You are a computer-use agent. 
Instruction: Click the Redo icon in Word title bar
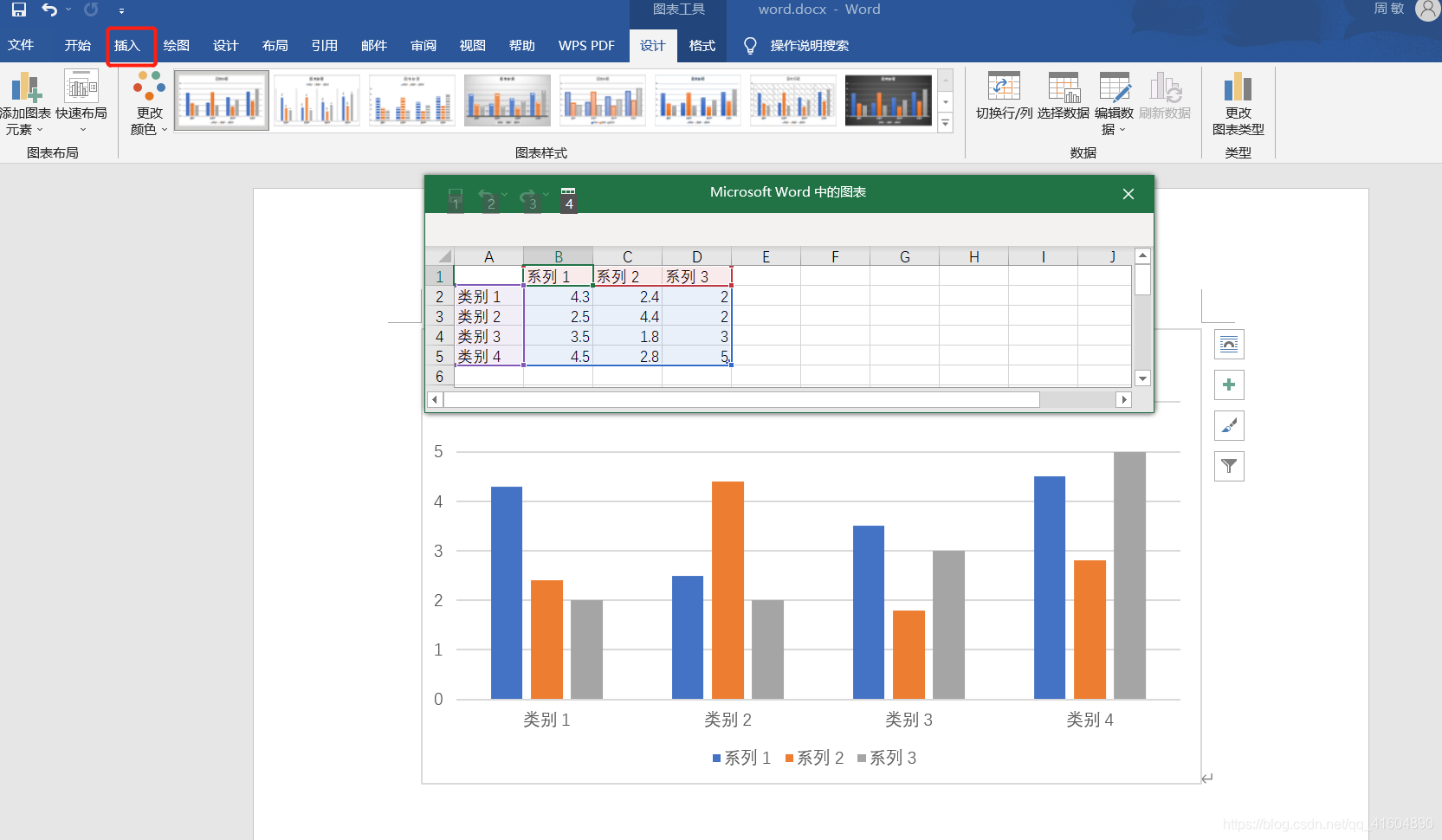(x=91, y=10)
